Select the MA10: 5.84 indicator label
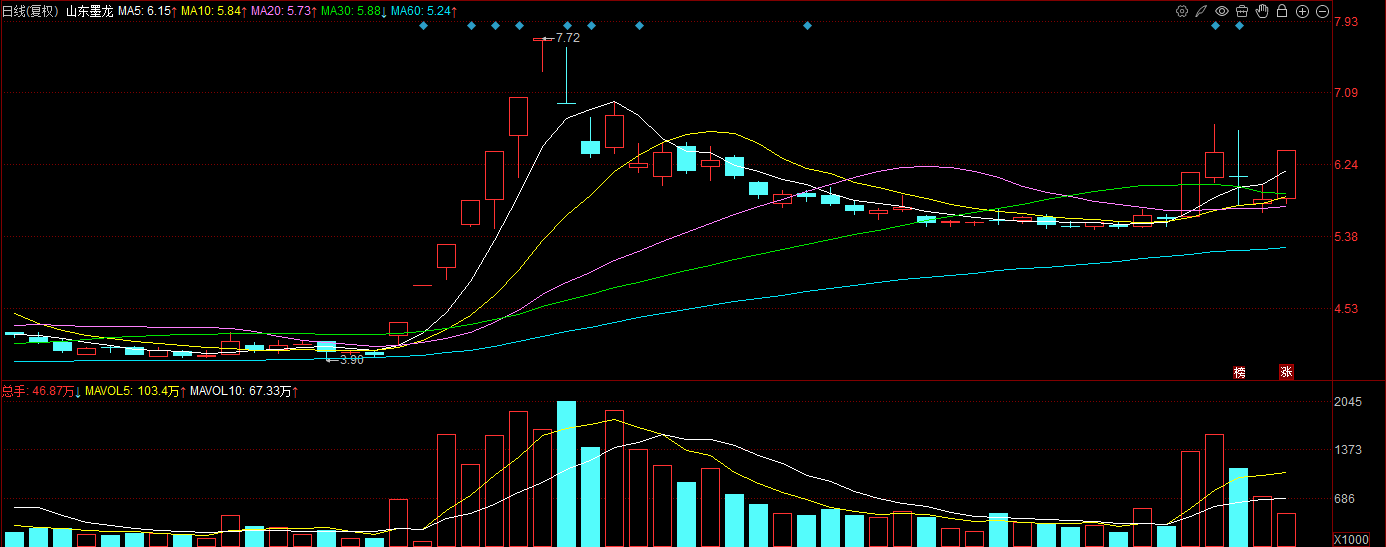This screenshot has width=1386, height=547. 213,11
